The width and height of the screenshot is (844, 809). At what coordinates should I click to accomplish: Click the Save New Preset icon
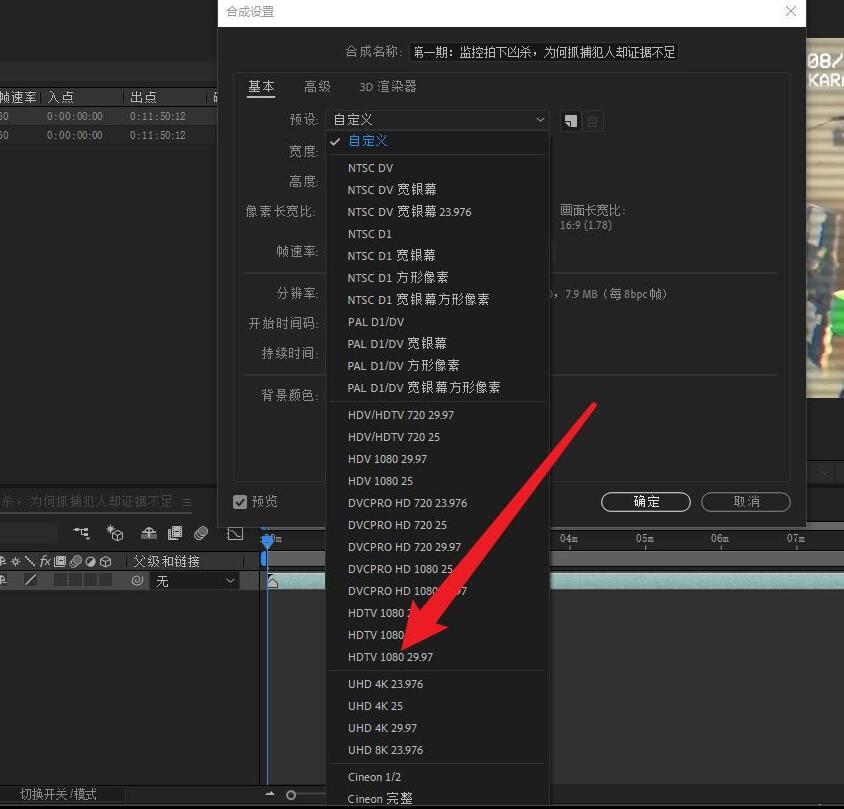(570, 120)
